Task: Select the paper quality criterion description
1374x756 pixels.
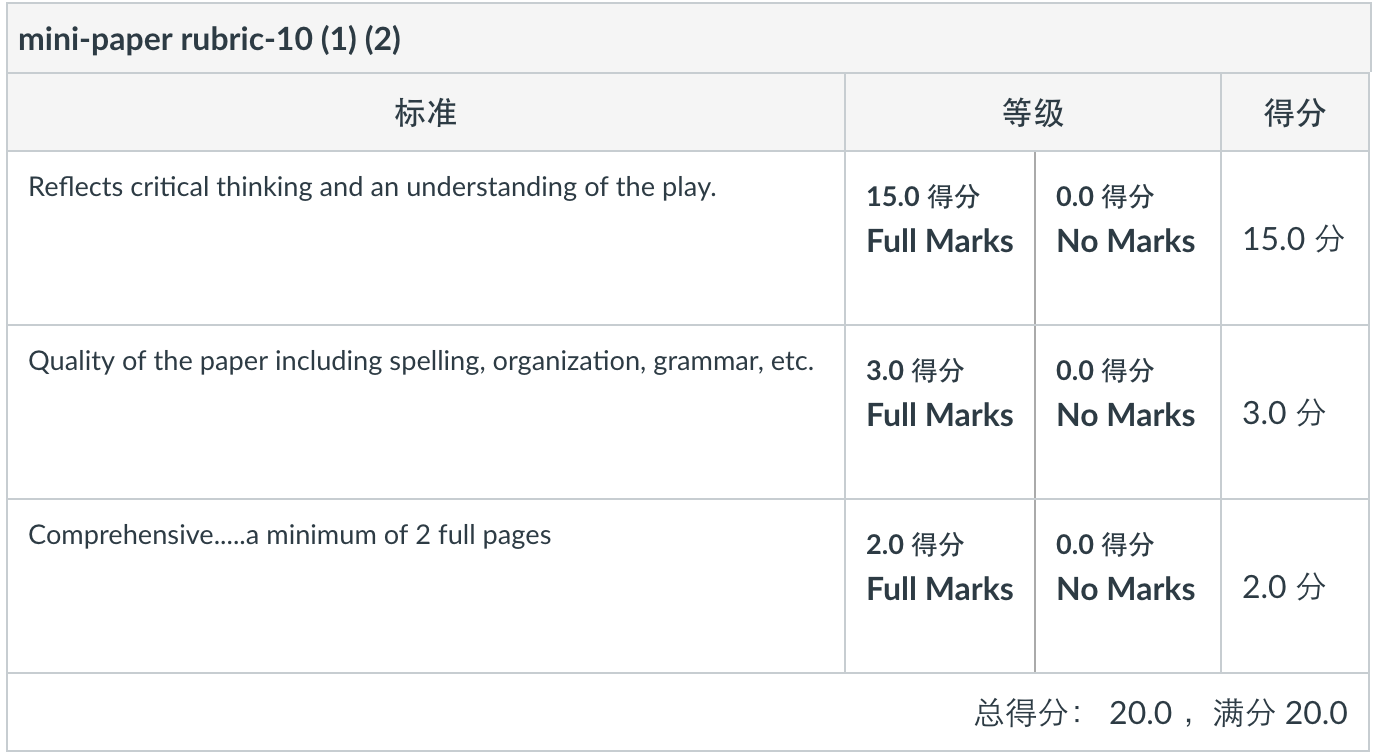Action: click(421, 361)
